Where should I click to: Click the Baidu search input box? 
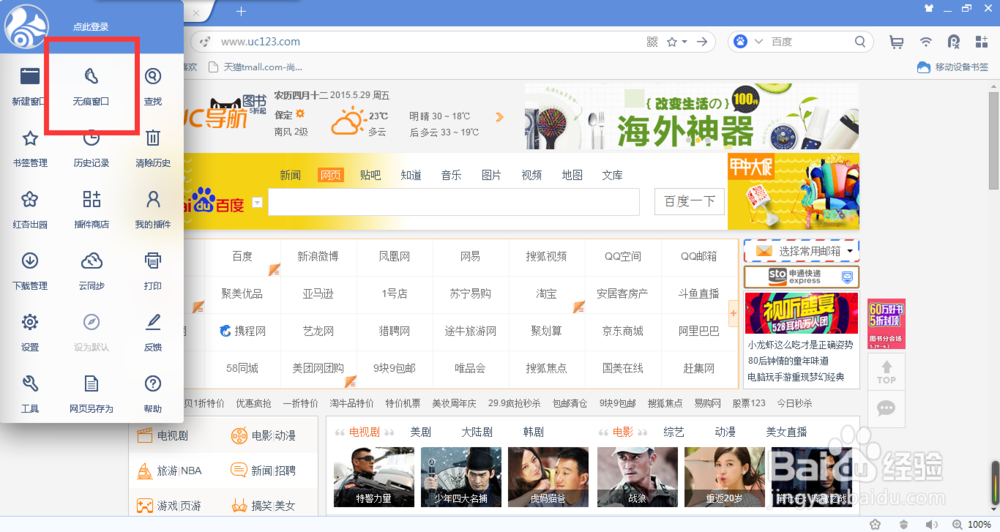pyautogui.click(x=453, y=202)
